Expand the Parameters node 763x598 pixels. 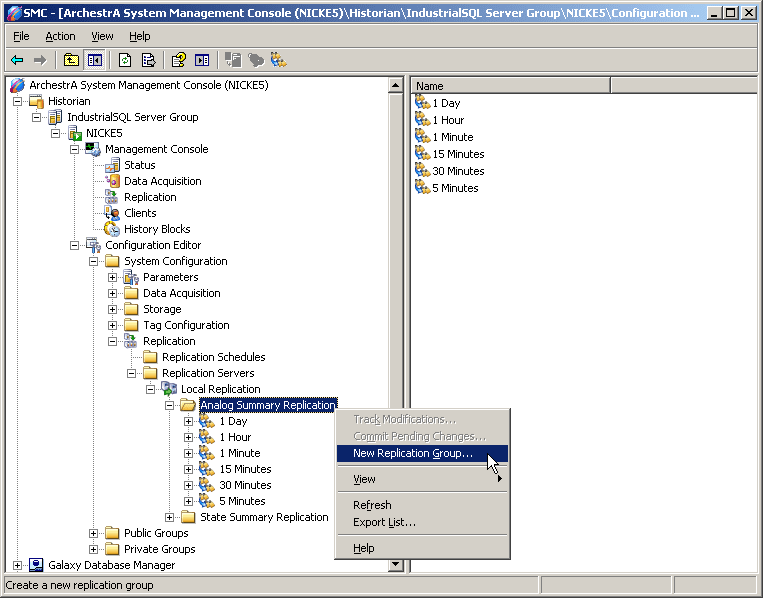112,277
